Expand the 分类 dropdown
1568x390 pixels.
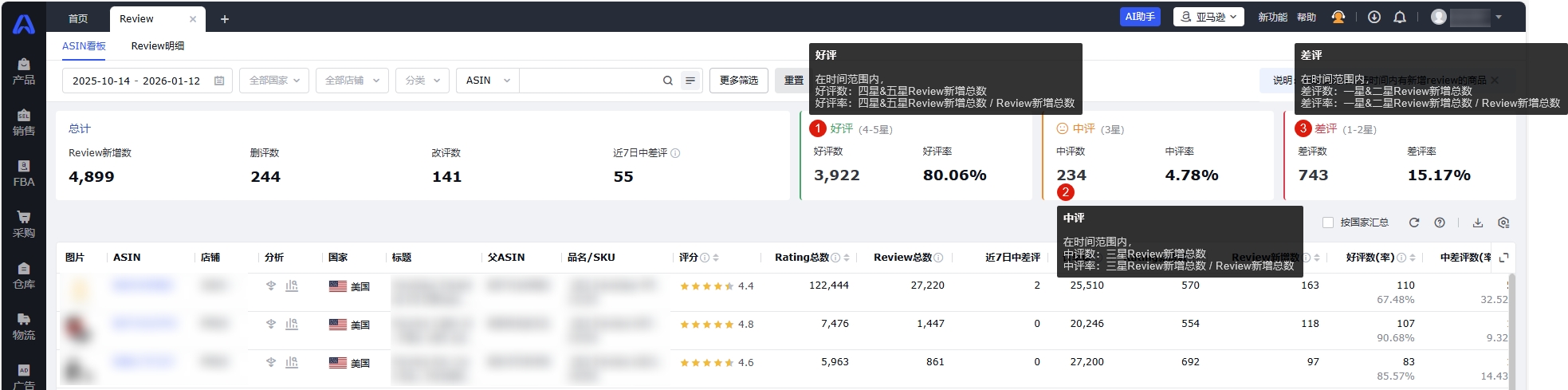tap(422, 81)
